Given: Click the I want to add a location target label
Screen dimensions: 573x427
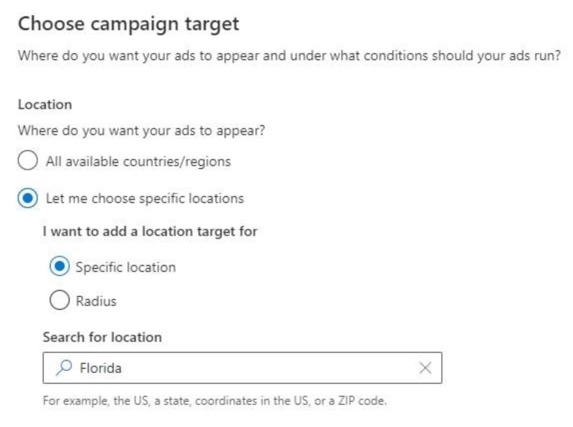Looking at the screenshot, I should pos(150,231).
